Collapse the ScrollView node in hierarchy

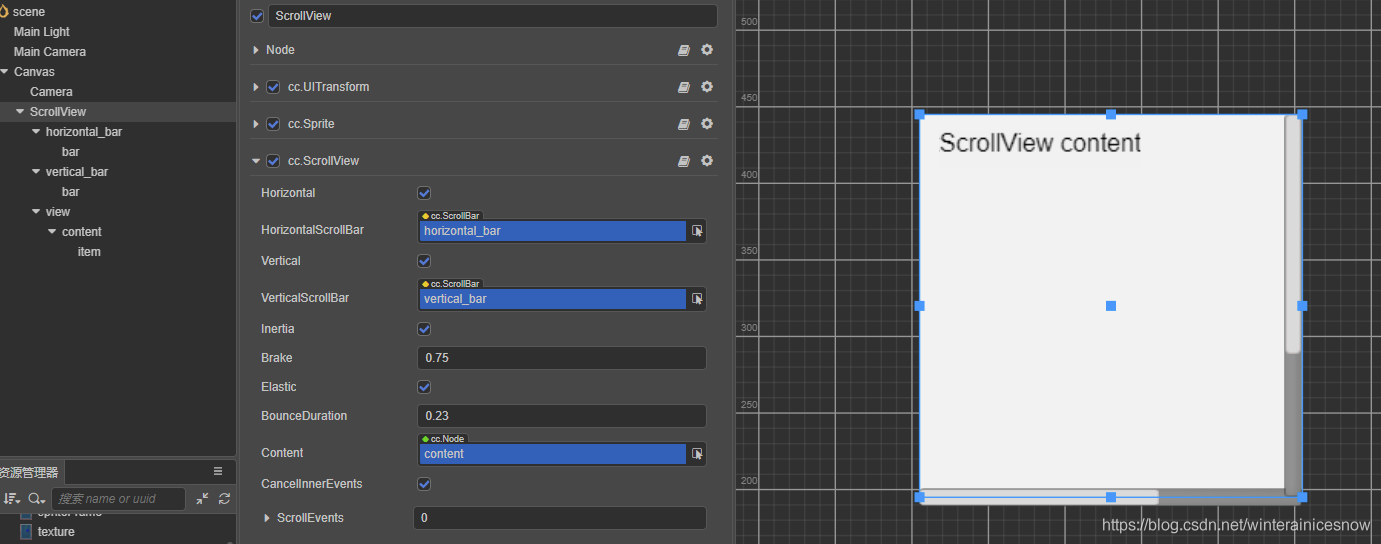click(20, 112)
